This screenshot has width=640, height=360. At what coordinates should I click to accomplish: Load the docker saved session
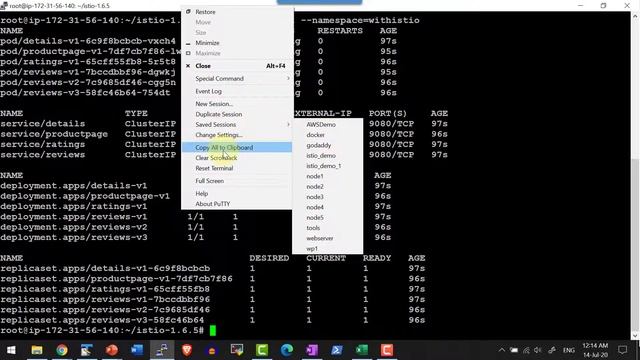click(x=327, y=135)
